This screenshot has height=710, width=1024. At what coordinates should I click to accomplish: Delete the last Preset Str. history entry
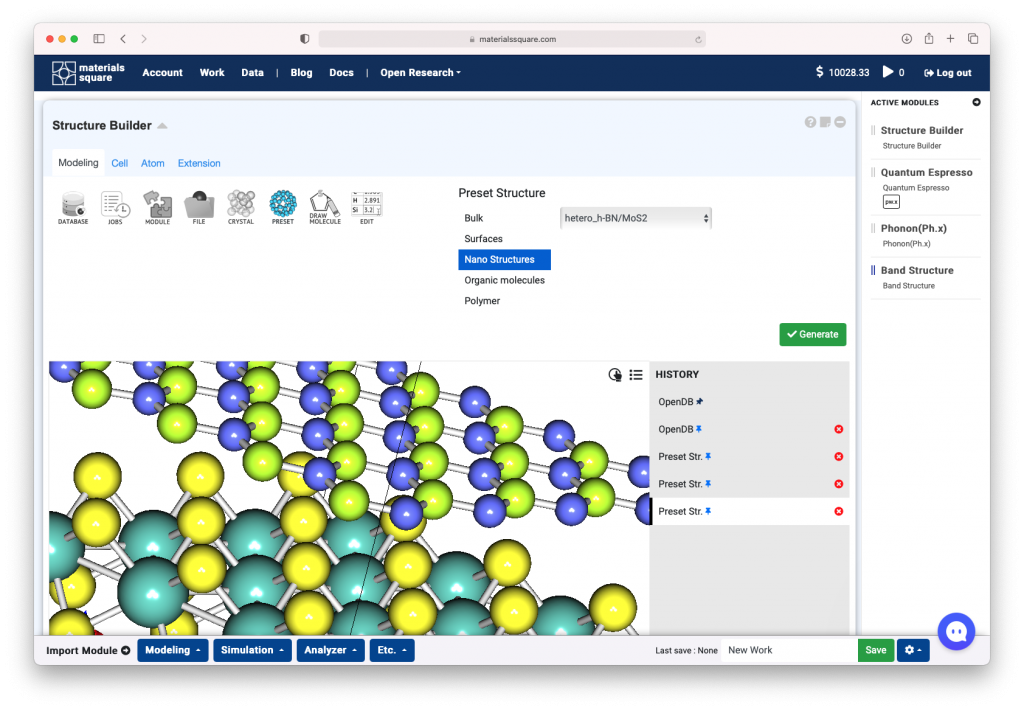(x=838, y=511)
